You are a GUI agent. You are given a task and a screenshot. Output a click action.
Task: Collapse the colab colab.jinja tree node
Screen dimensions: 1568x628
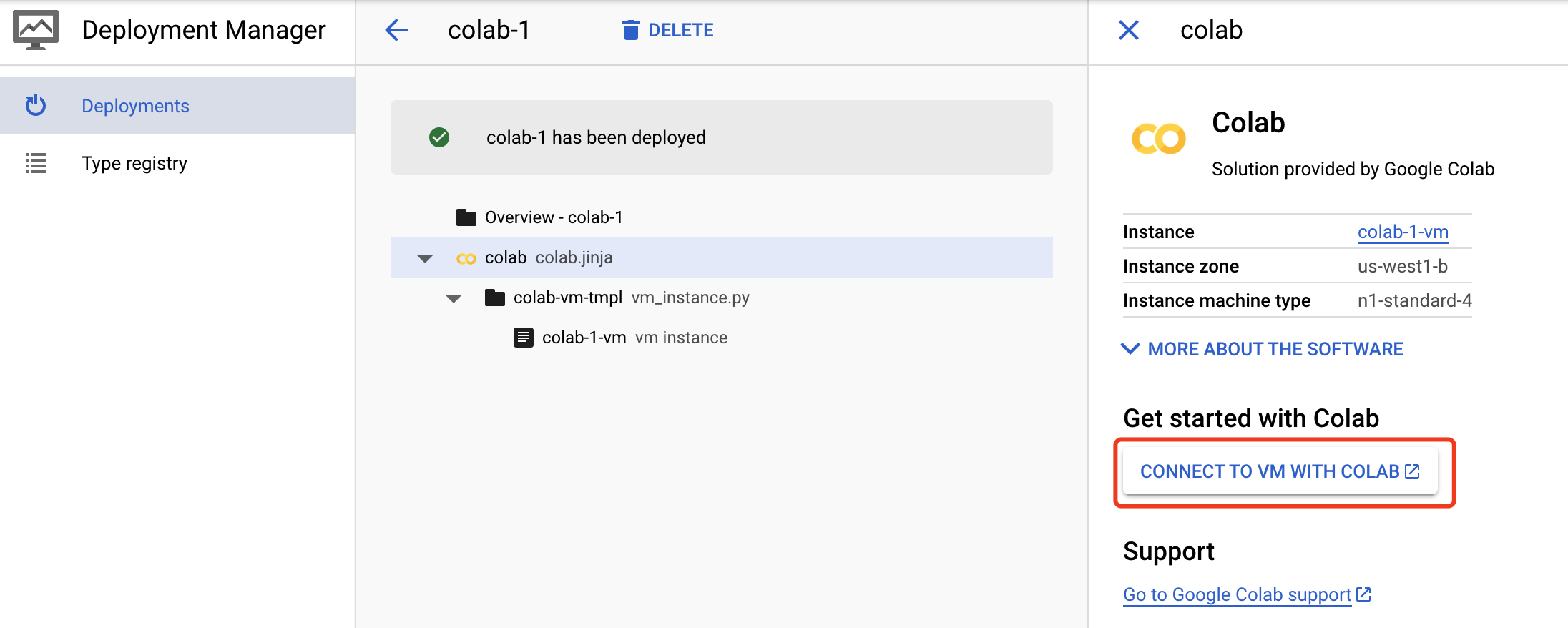tap(425, 258)
